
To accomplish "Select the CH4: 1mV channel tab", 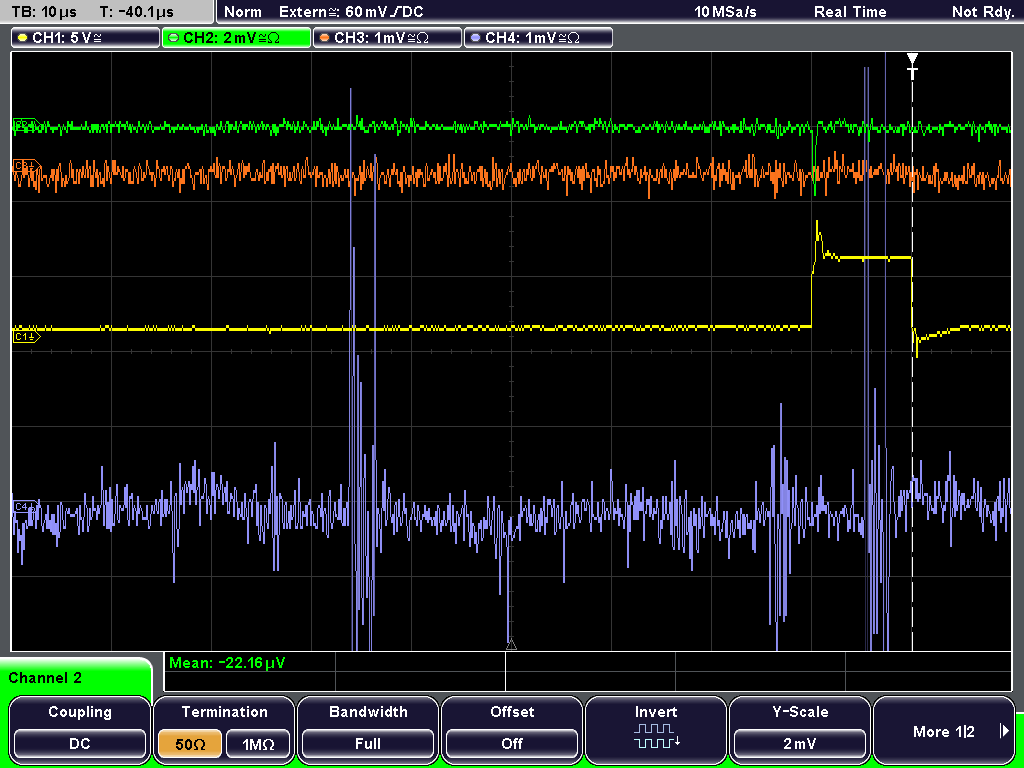I will [538, 38].
